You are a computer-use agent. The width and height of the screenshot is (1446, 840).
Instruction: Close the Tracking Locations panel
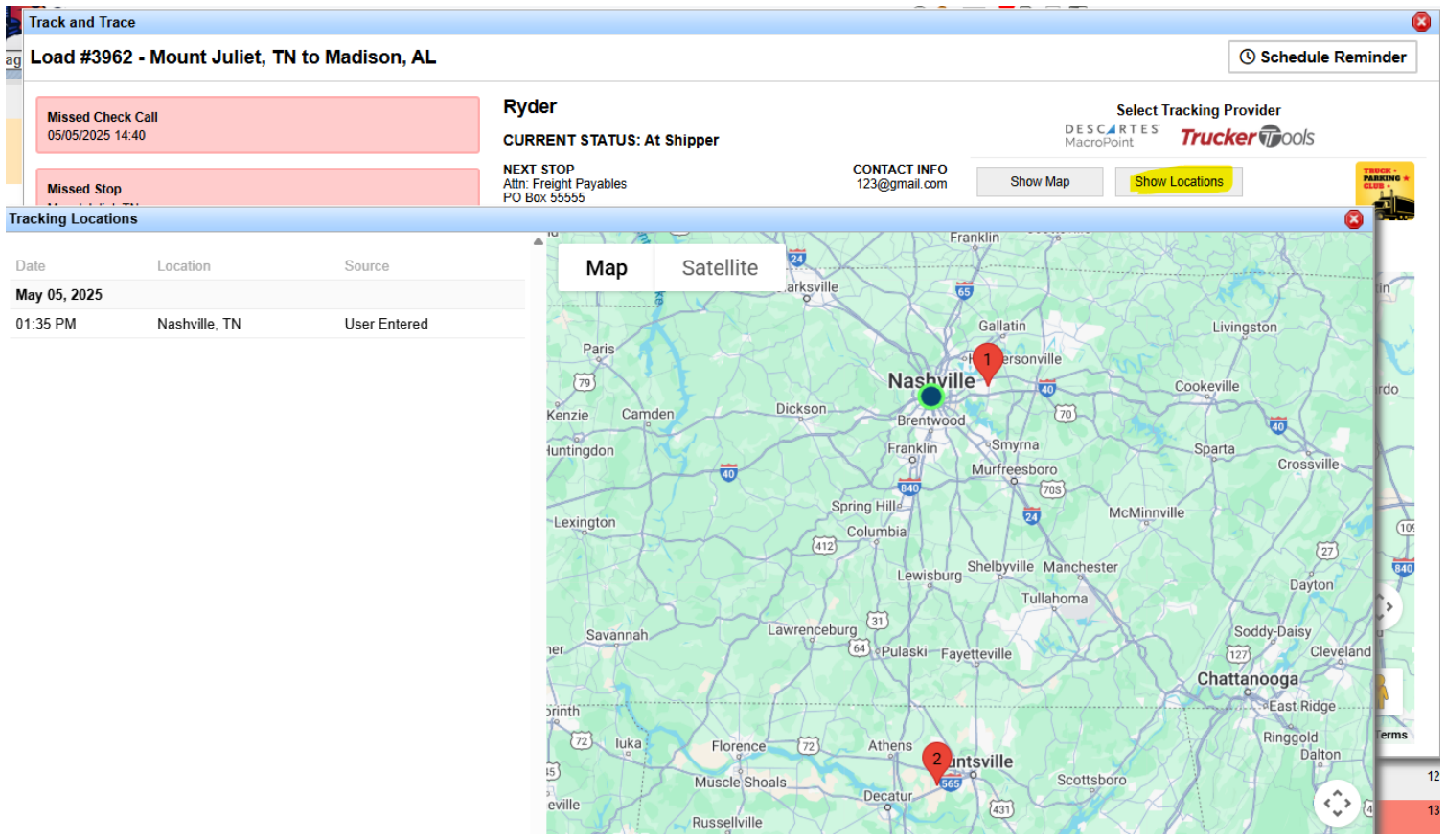1354,219
